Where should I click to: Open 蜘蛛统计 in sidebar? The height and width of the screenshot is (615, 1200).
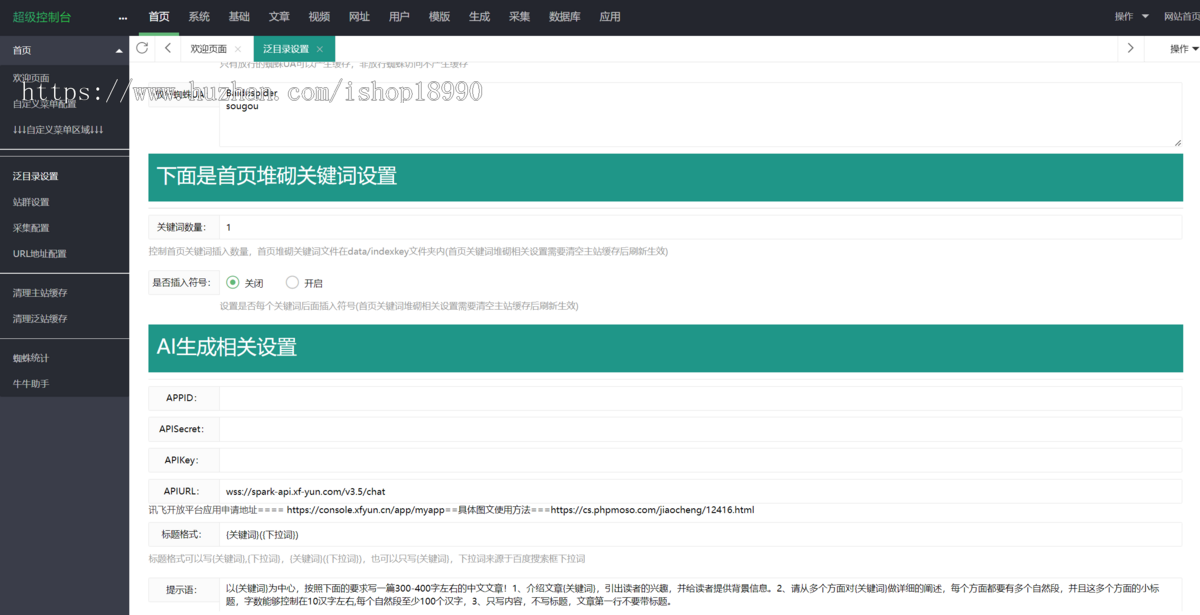[x=31, y=358]
